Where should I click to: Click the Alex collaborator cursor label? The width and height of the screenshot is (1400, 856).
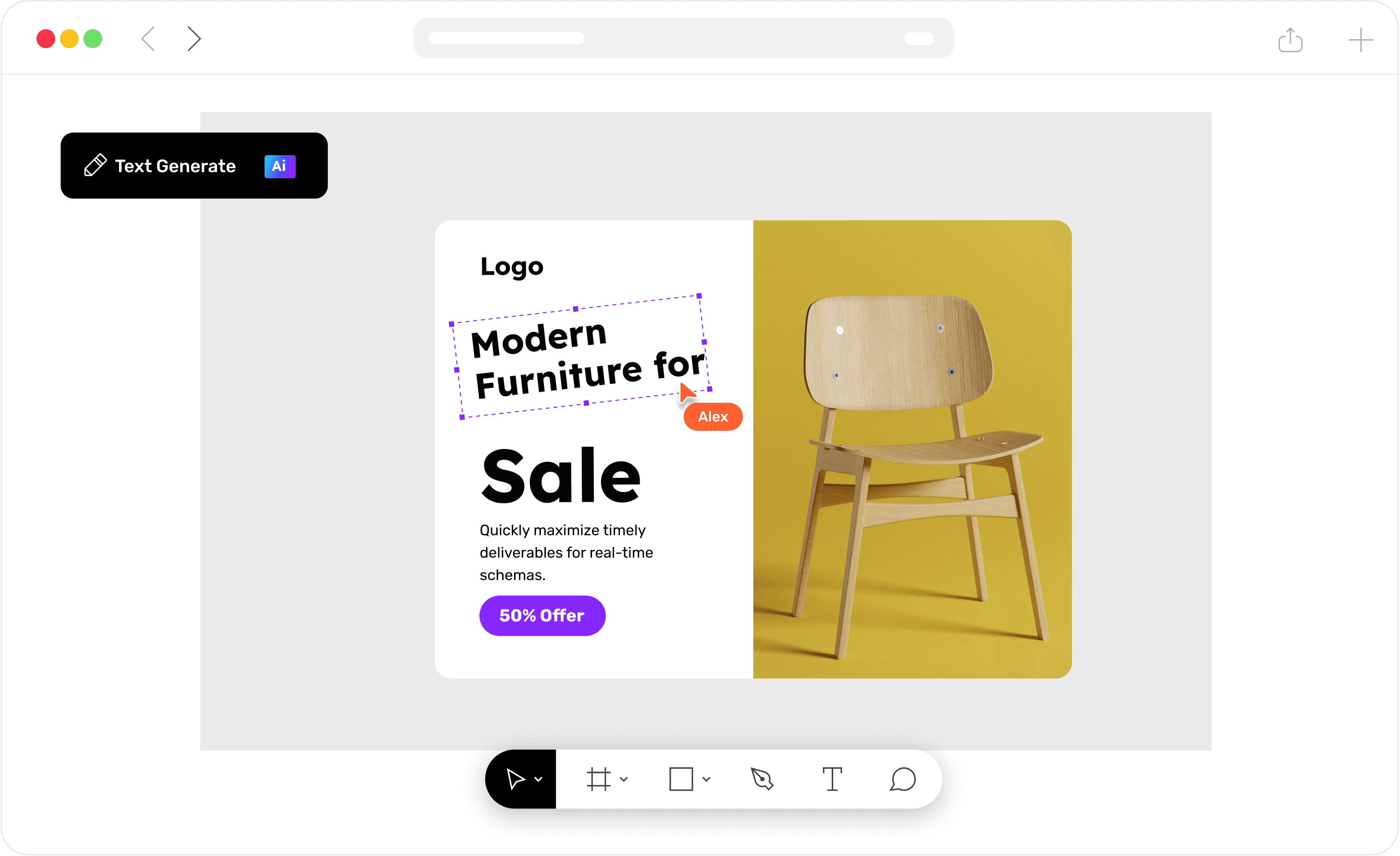[714, 417]
